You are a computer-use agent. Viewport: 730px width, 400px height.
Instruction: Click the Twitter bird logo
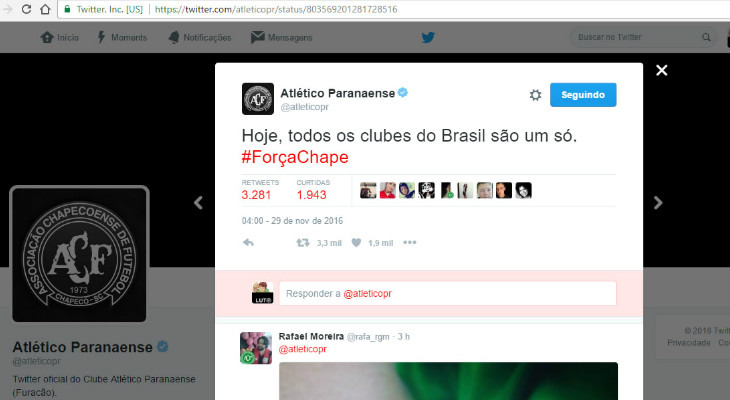(428, 37)
